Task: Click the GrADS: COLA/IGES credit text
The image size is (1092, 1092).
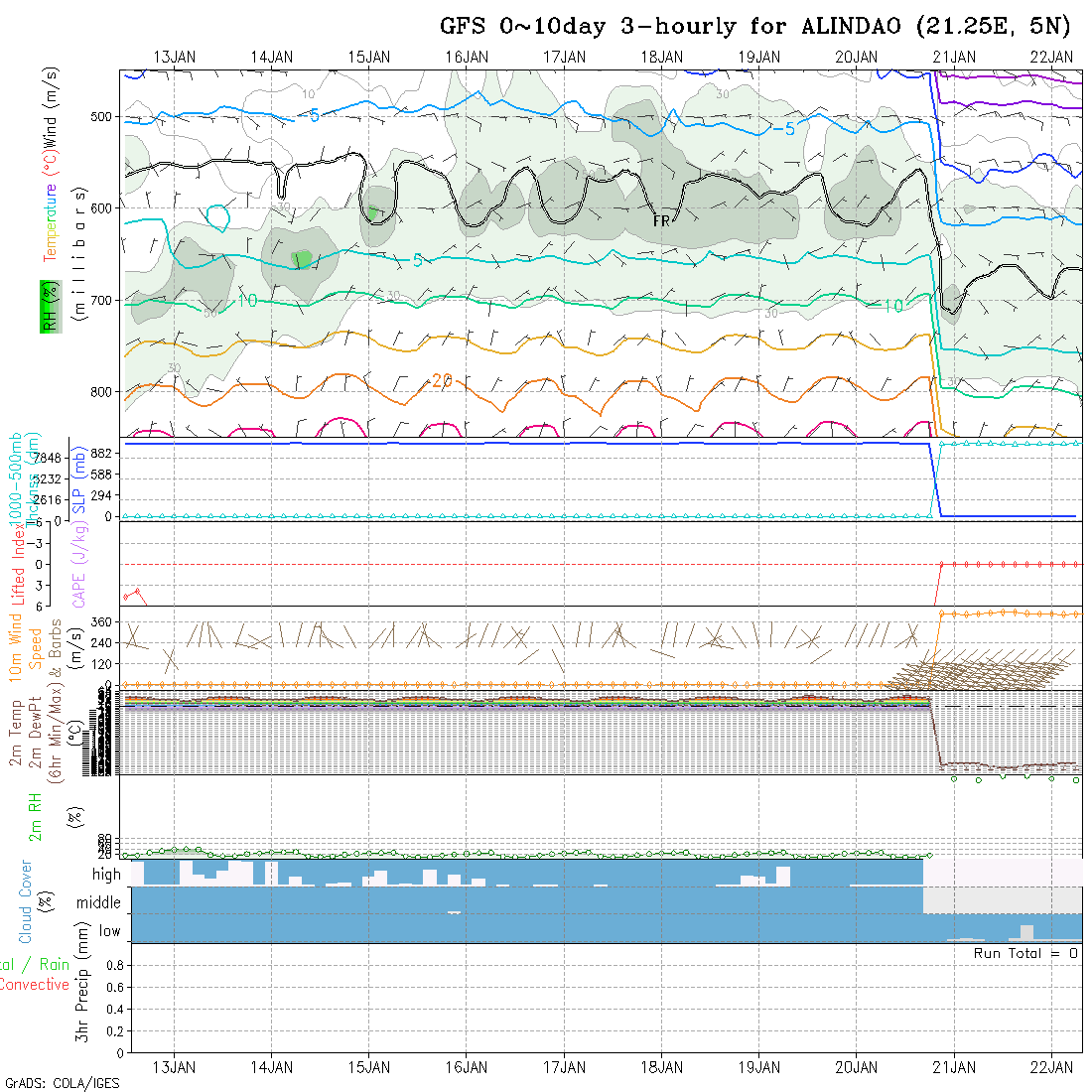Action: point(62,1083)
